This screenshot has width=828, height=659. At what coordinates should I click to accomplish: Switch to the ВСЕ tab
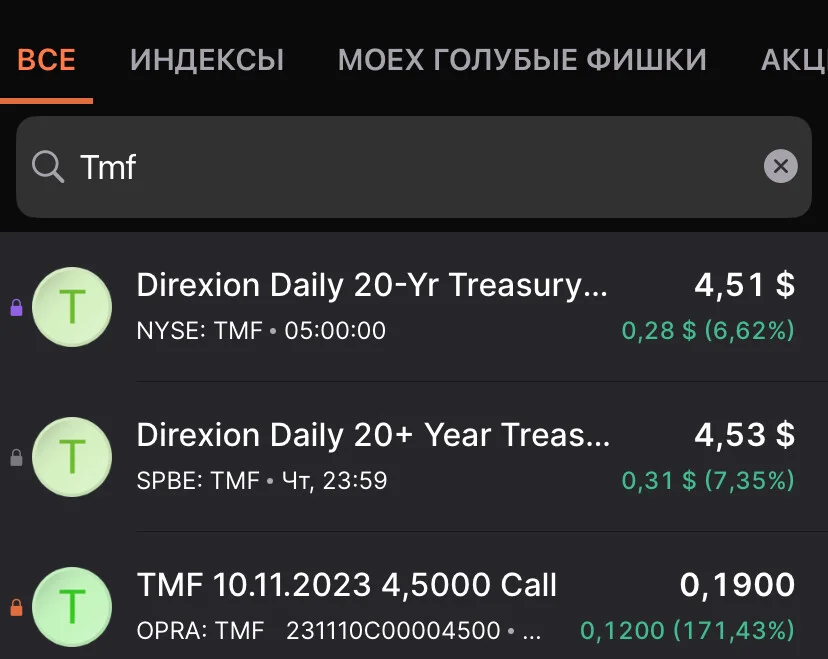click(46, 59)
